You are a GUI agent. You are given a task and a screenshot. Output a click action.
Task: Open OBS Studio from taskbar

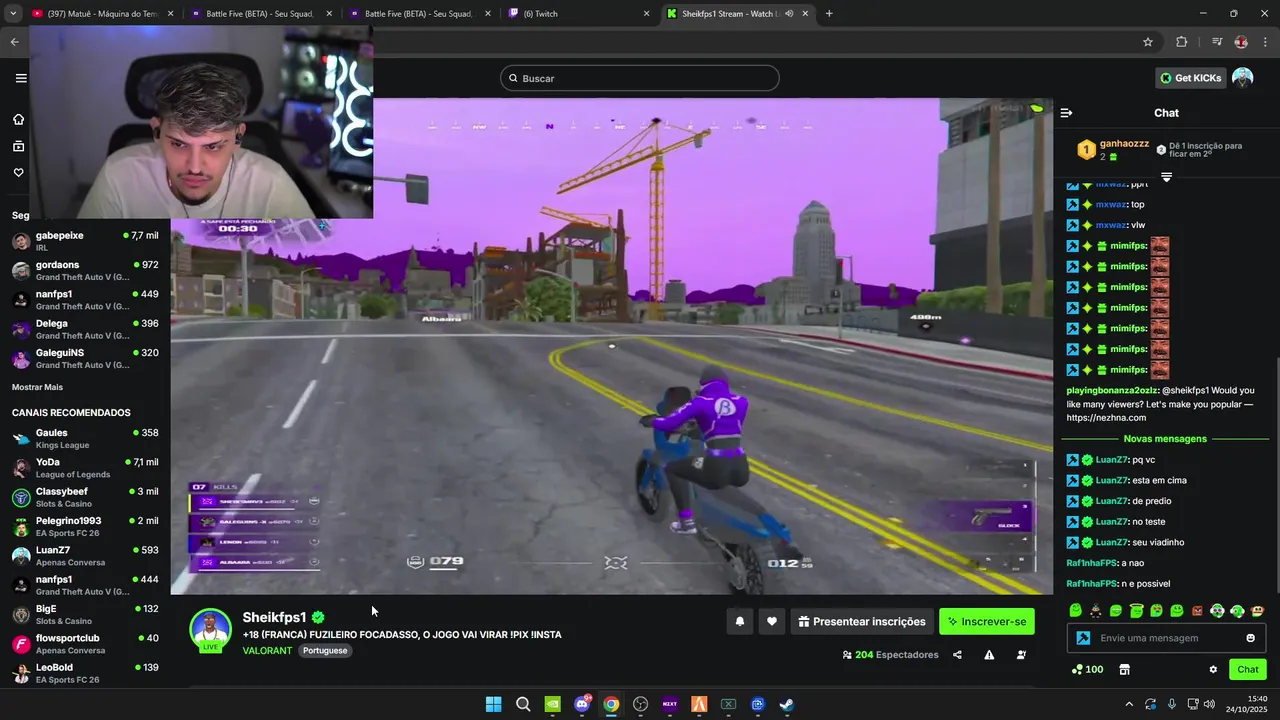(641, 704)
